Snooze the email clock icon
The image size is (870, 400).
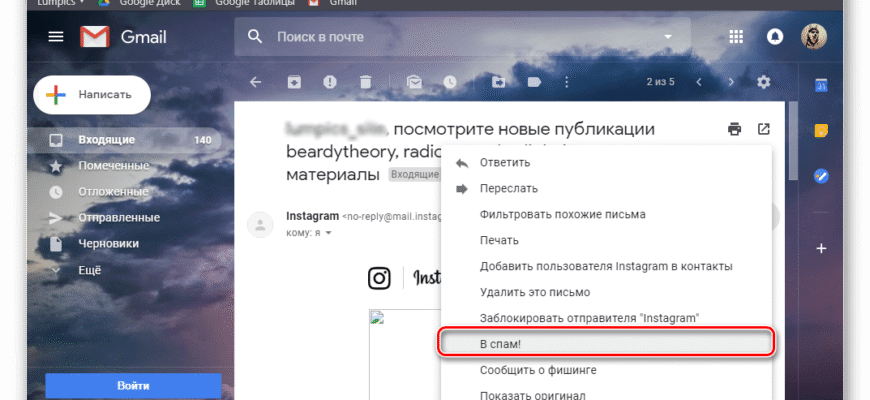pos(450,82)
